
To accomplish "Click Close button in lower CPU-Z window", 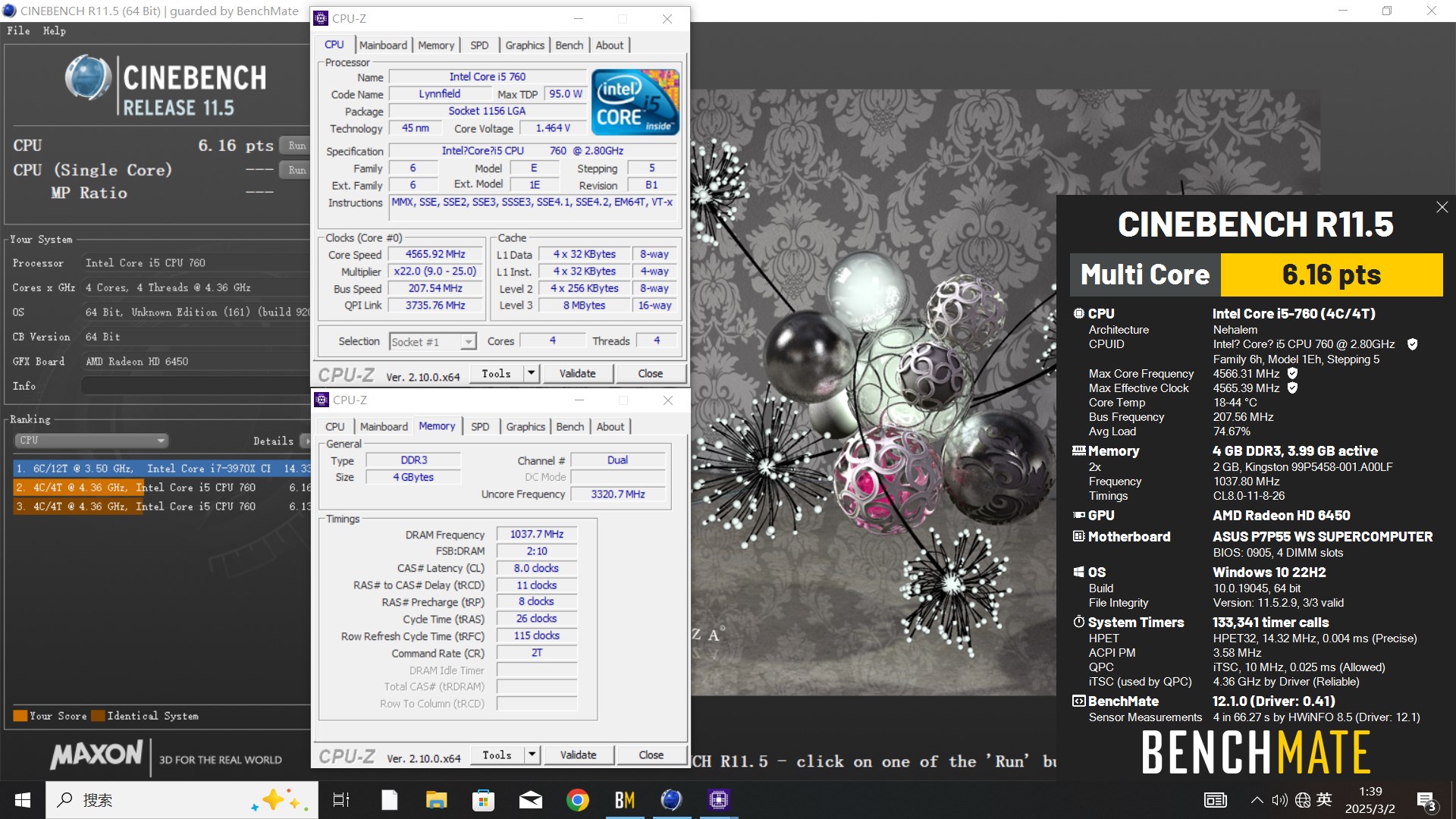I will (651, 755).
